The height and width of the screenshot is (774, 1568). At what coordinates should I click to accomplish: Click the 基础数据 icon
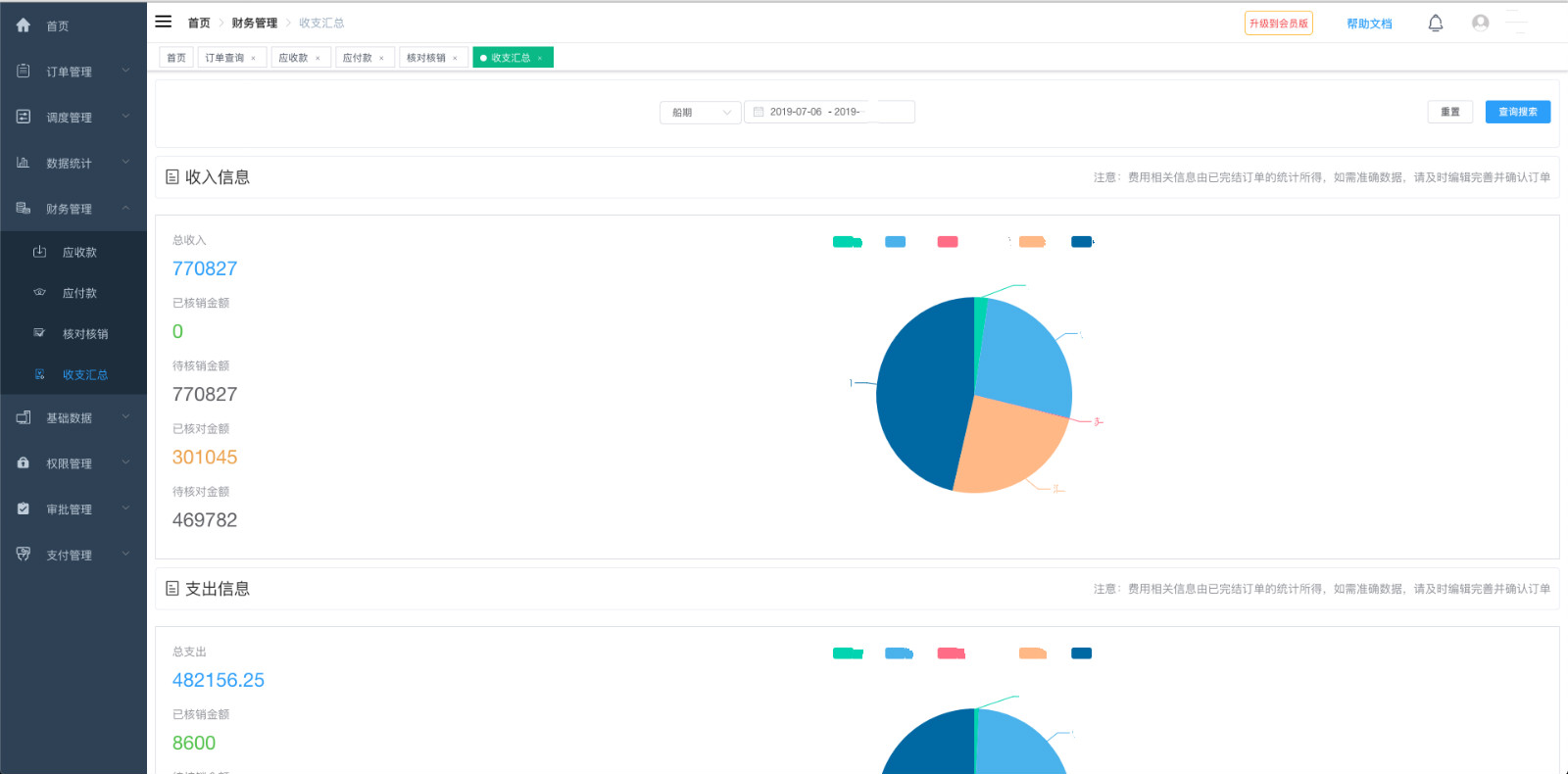(24, 417)
